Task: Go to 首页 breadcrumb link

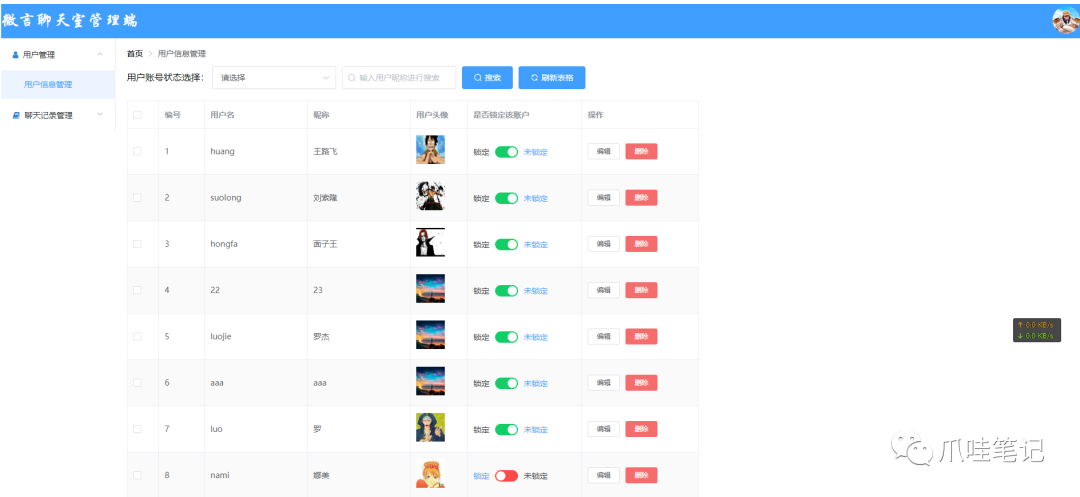Action: point(135,54)
